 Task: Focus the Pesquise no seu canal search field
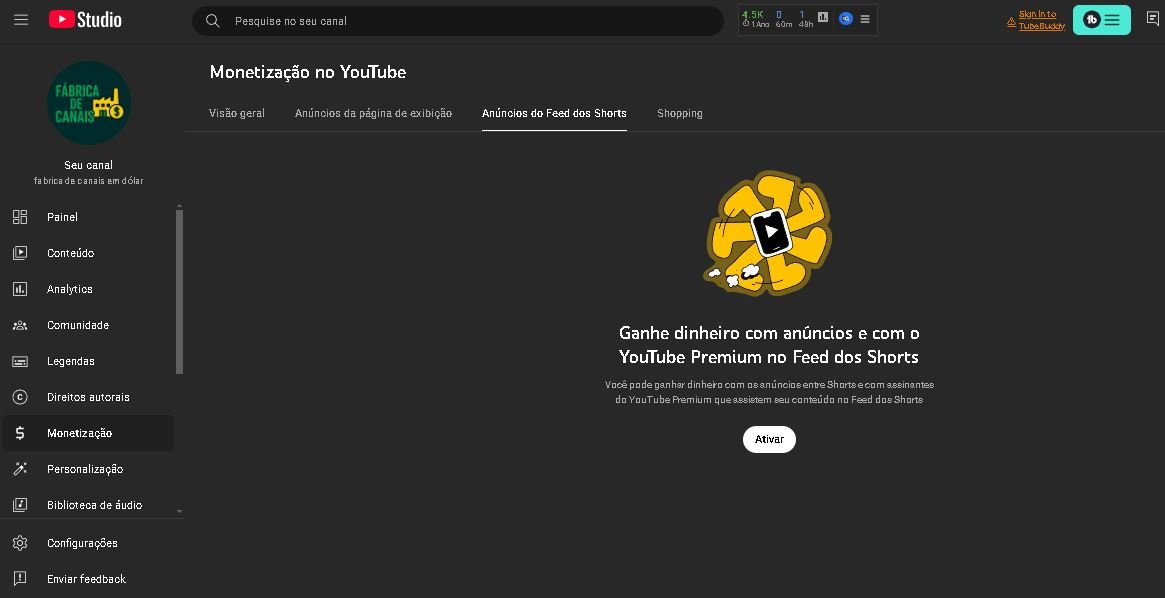pyautogui.click(x=458, y=21)
